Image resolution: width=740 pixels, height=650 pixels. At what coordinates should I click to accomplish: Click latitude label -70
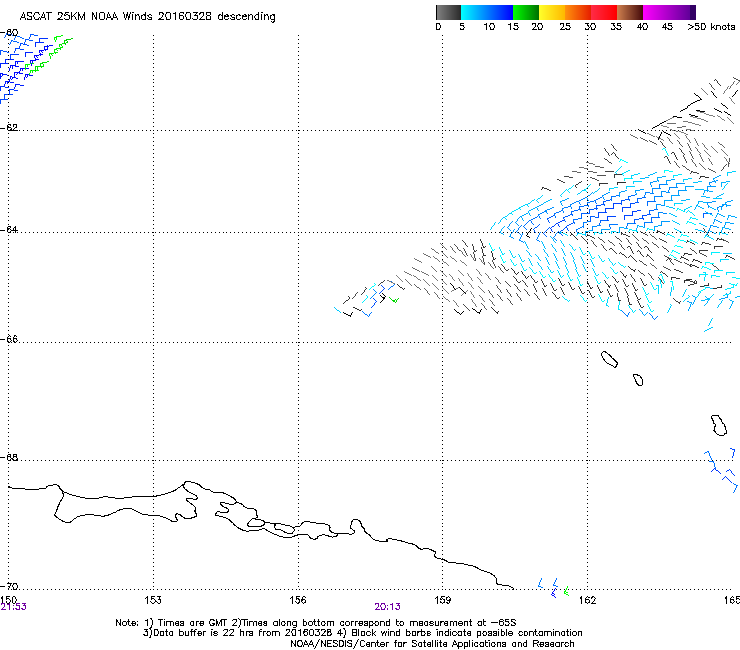pyautogui.click(x=10, y=586)
